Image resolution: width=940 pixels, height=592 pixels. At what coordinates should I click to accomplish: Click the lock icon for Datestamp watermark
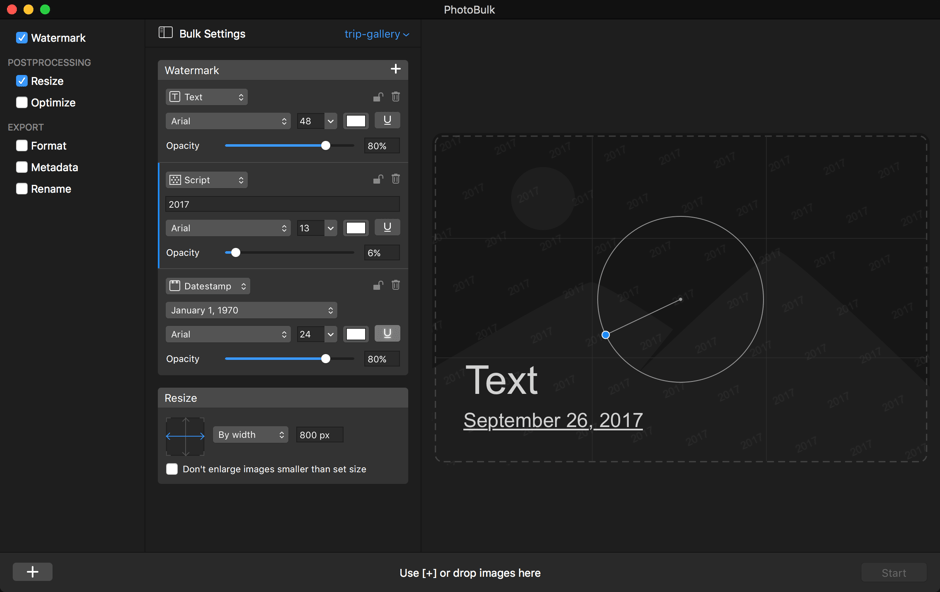tap(378, 285)
